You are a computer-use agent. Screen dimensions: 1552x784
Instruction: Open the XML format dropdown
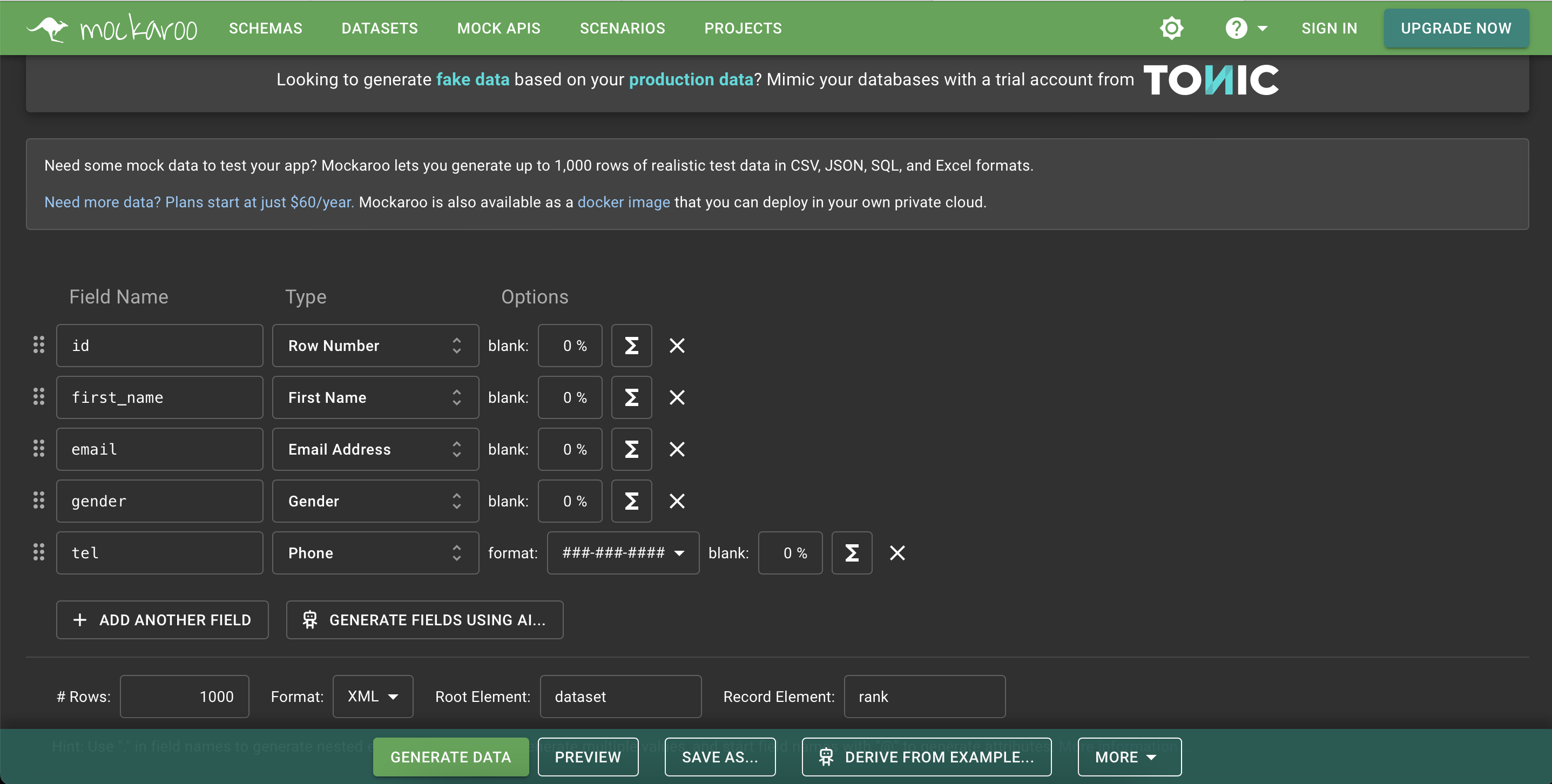point(372,696)
